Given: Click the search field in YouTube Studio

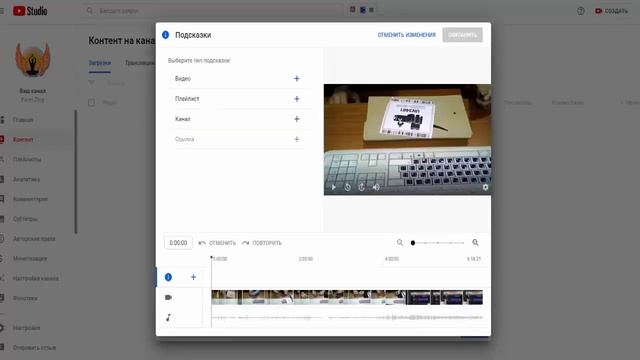Looking at the screenshot, I should coord(212,11).
